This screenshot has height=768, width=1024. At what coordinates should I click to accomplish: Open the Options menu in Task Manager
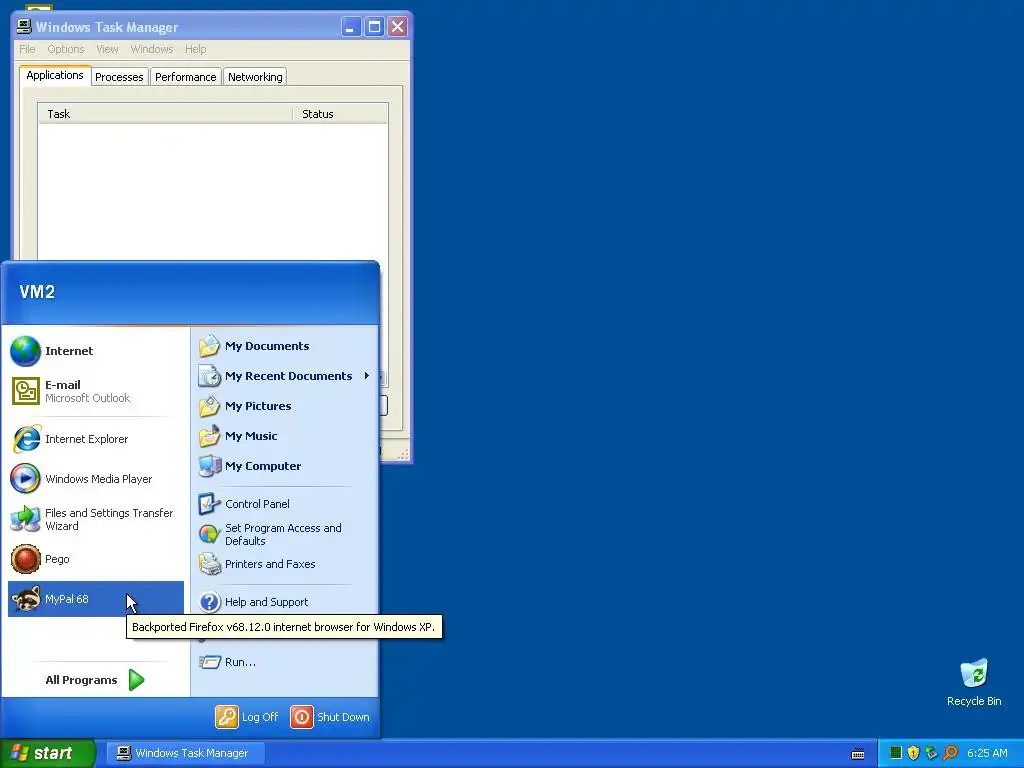65,49
